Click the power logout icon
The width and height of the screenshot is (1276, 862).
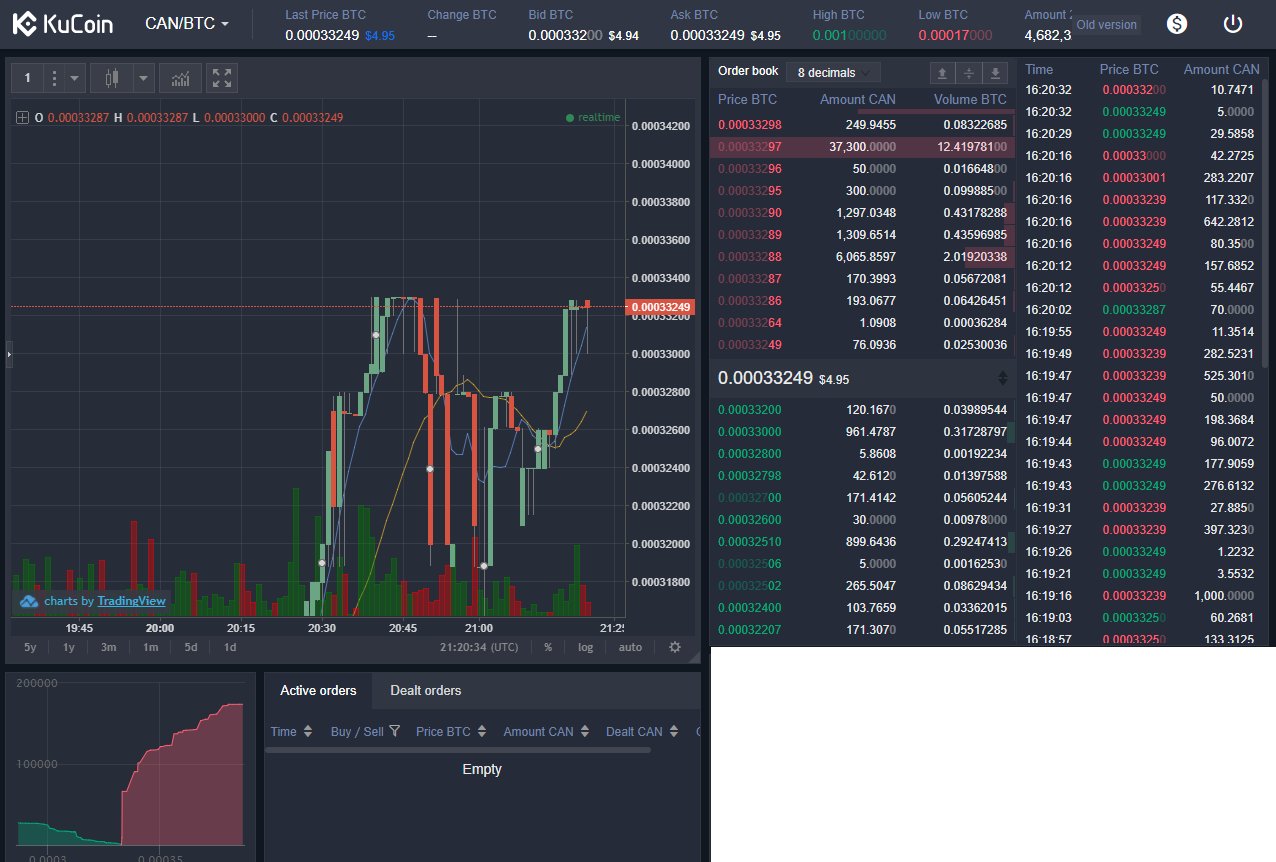pos(1232,24)
